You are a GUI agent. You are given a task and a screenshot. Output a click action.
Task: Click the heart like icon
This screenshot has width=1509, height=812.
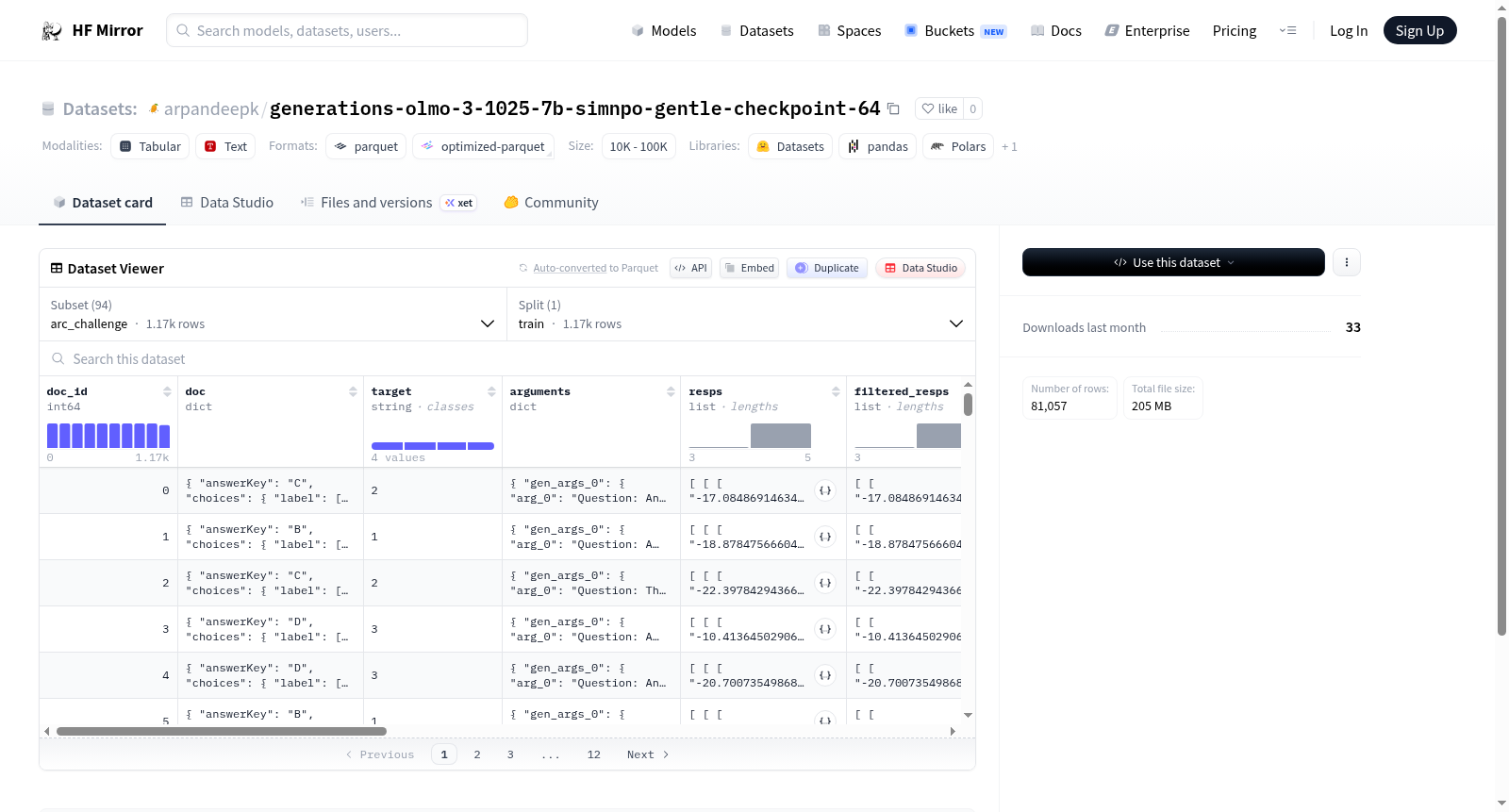pos(928,108)
